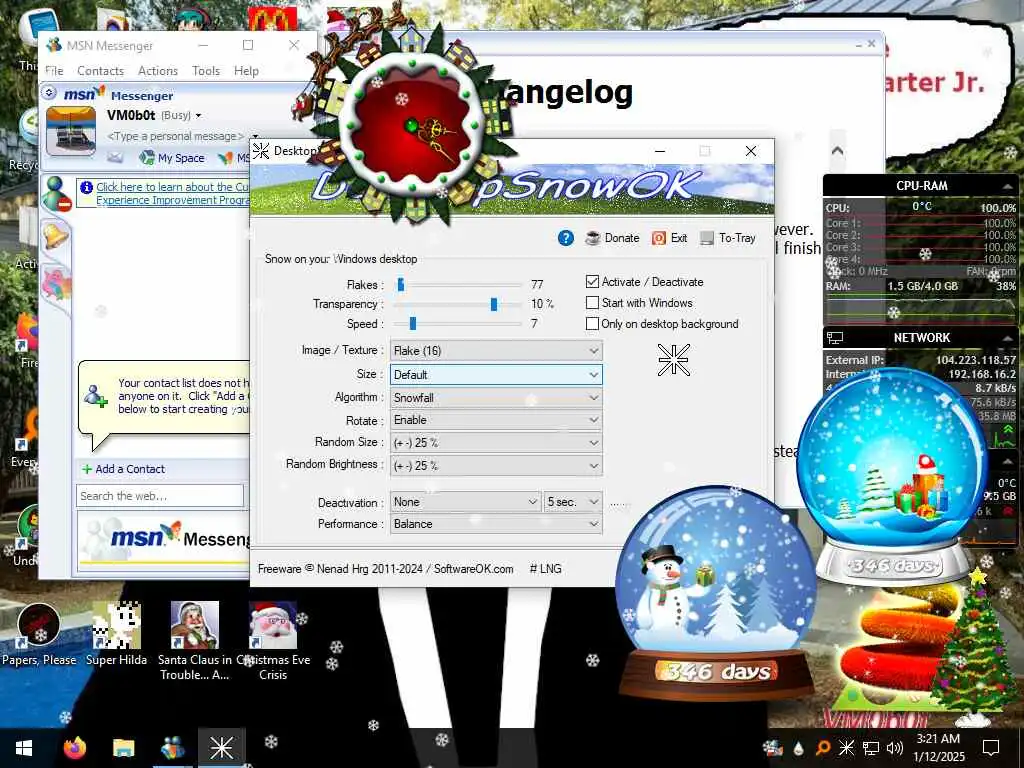1024x768 pixels.
Task: Open Papers, Please desktop shortcut
Action: (x=39, y=635)
